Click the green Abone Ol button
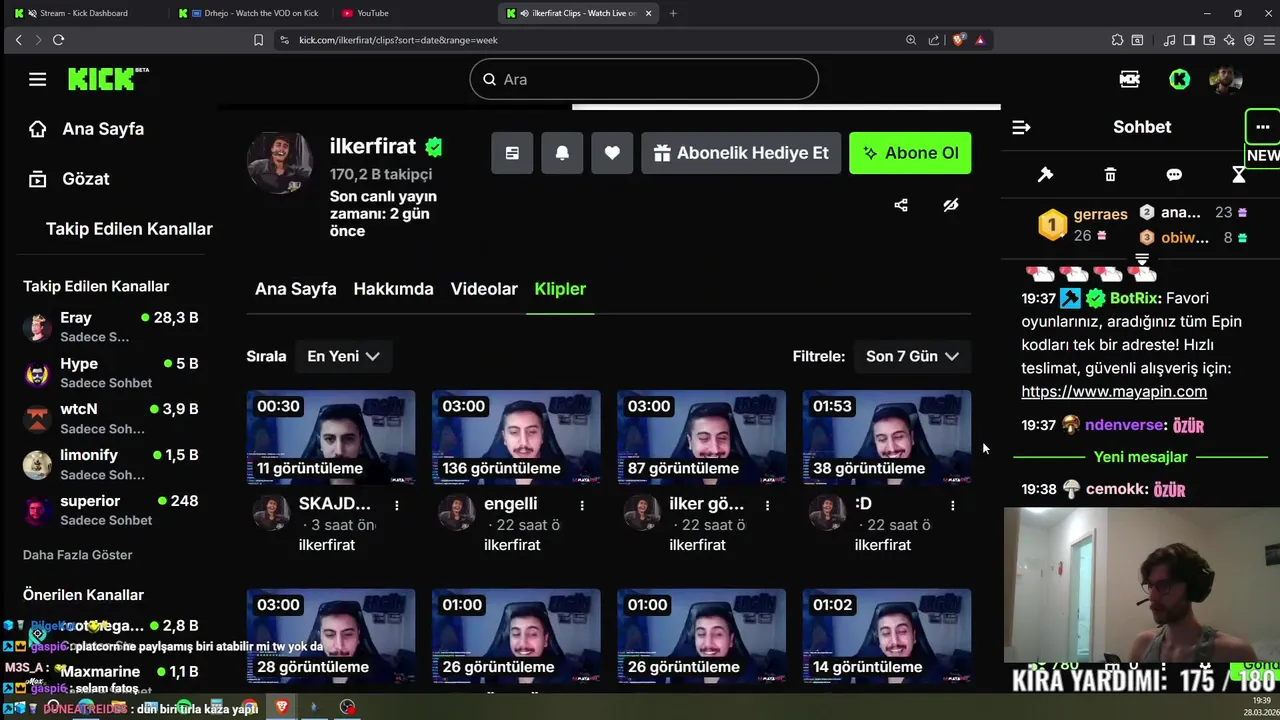Viewport: 1280px width, 720px height. [x=910, y=153]
